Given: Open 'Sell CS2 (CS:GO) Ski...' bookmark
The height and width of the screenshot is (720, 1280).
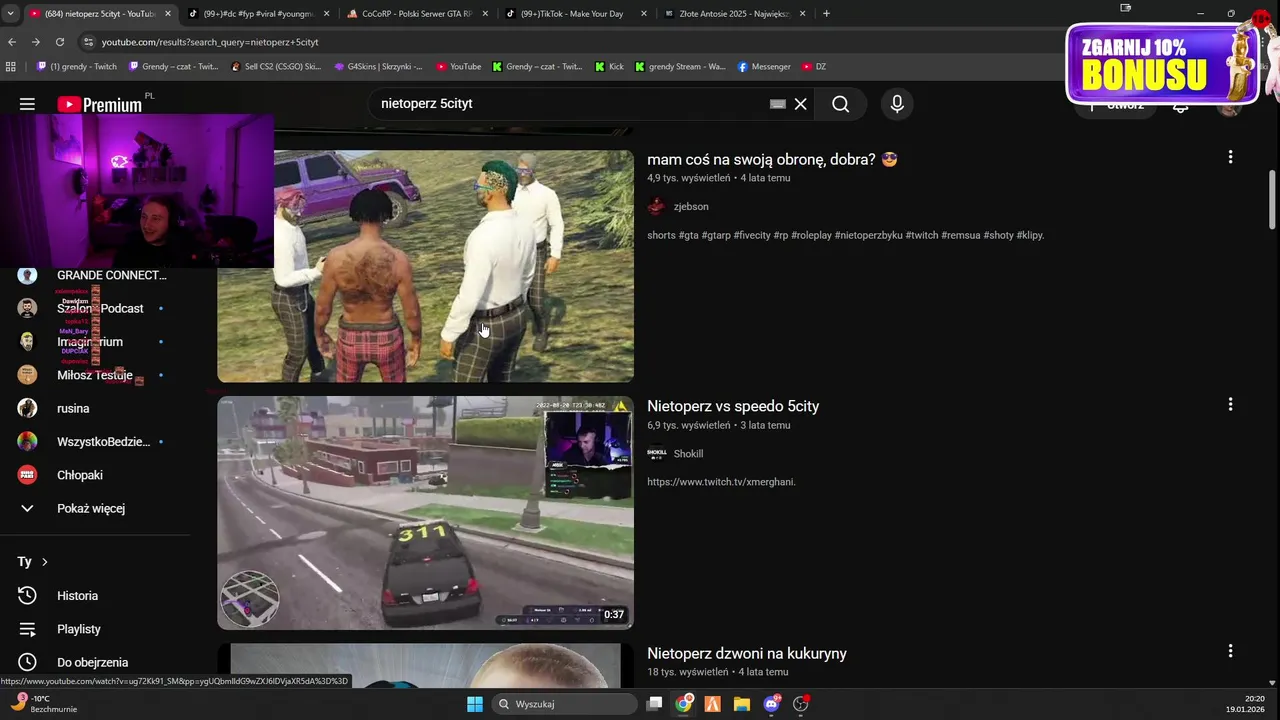Looking at the screenshot, I should coord(276,67).
